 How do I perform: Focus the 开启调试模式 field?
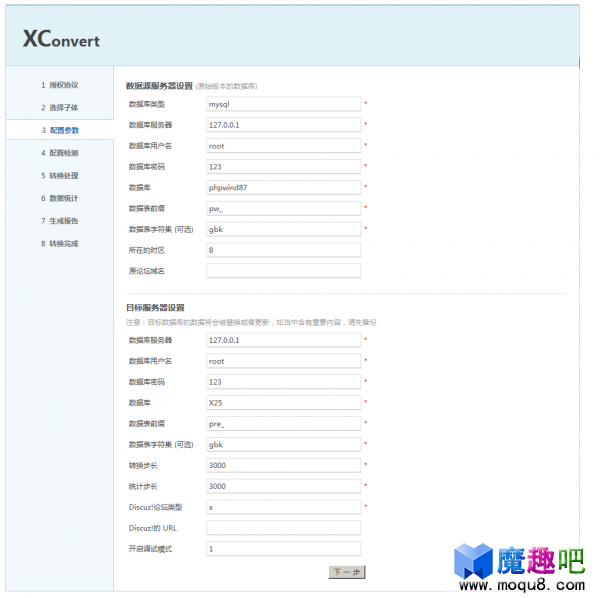click(x=284, y=549)
